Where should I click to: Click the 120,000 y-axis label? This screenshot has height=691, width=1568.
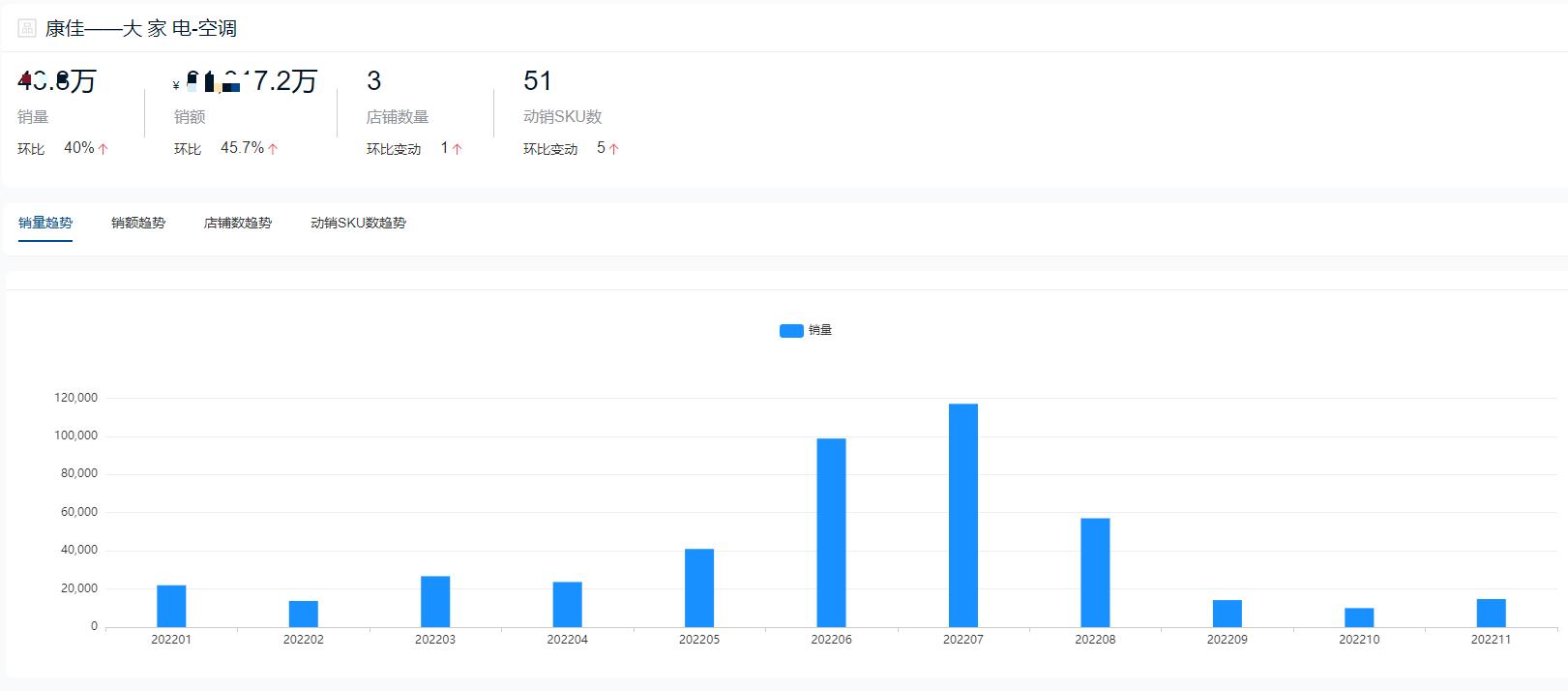click(75, 398)
